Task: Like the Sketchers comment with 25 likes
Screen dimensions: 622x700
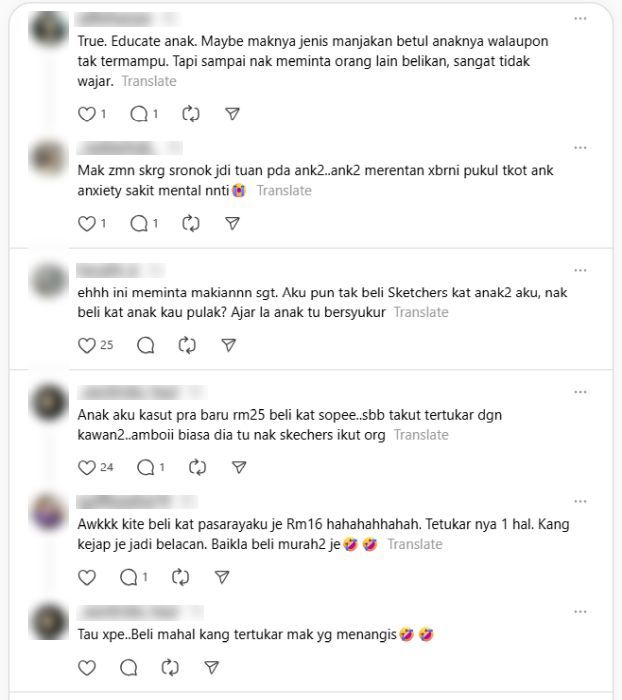Action: (x=87, y=345)
